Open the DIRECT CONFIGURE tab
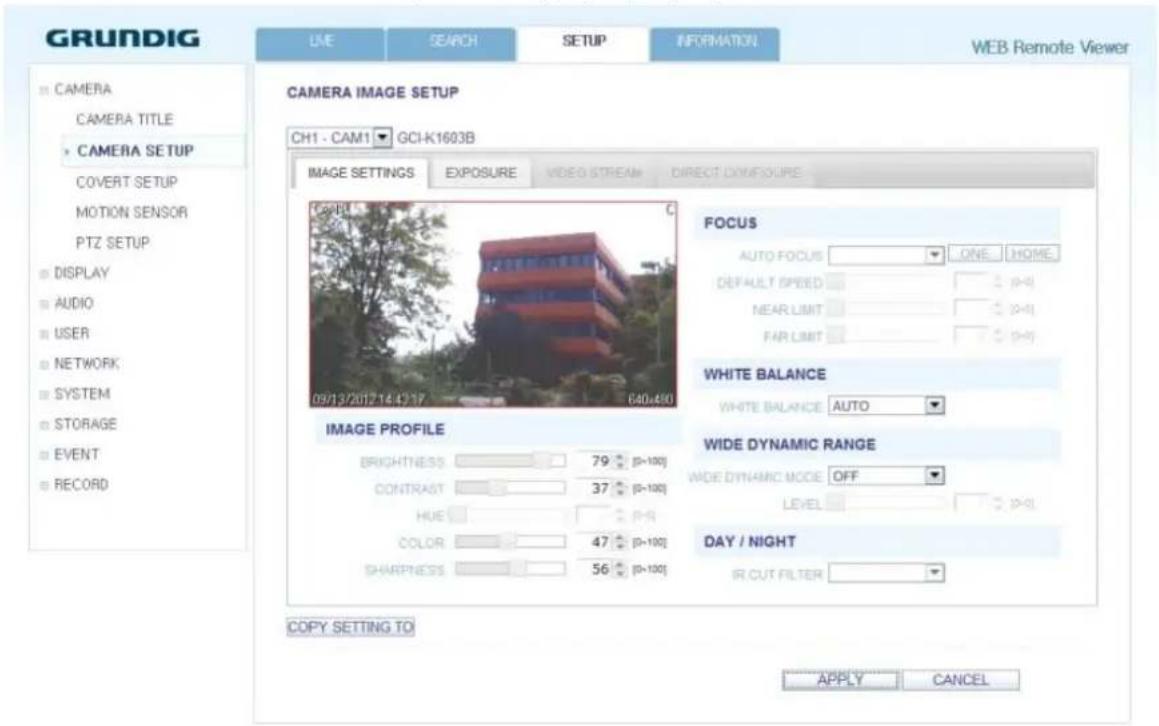Viewport: 1159px width, 726px height. pos(735,173)
